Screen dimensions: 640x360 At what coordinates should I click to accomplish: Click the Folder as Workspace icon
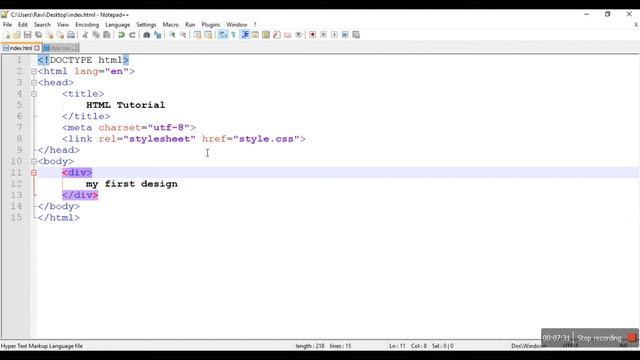(x=287, y=35)
